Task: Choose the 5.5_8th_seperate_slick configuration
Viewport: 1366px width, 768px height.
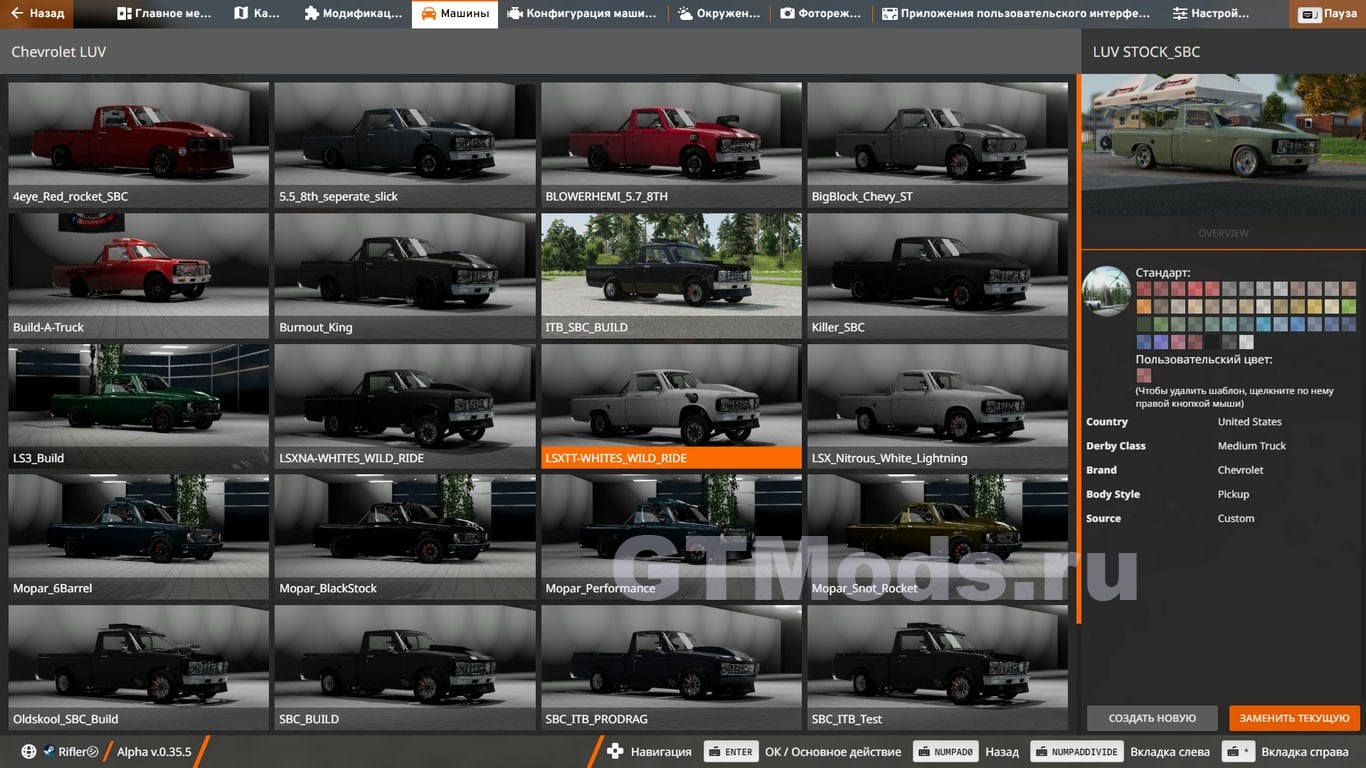Action: tap(405, 144)
